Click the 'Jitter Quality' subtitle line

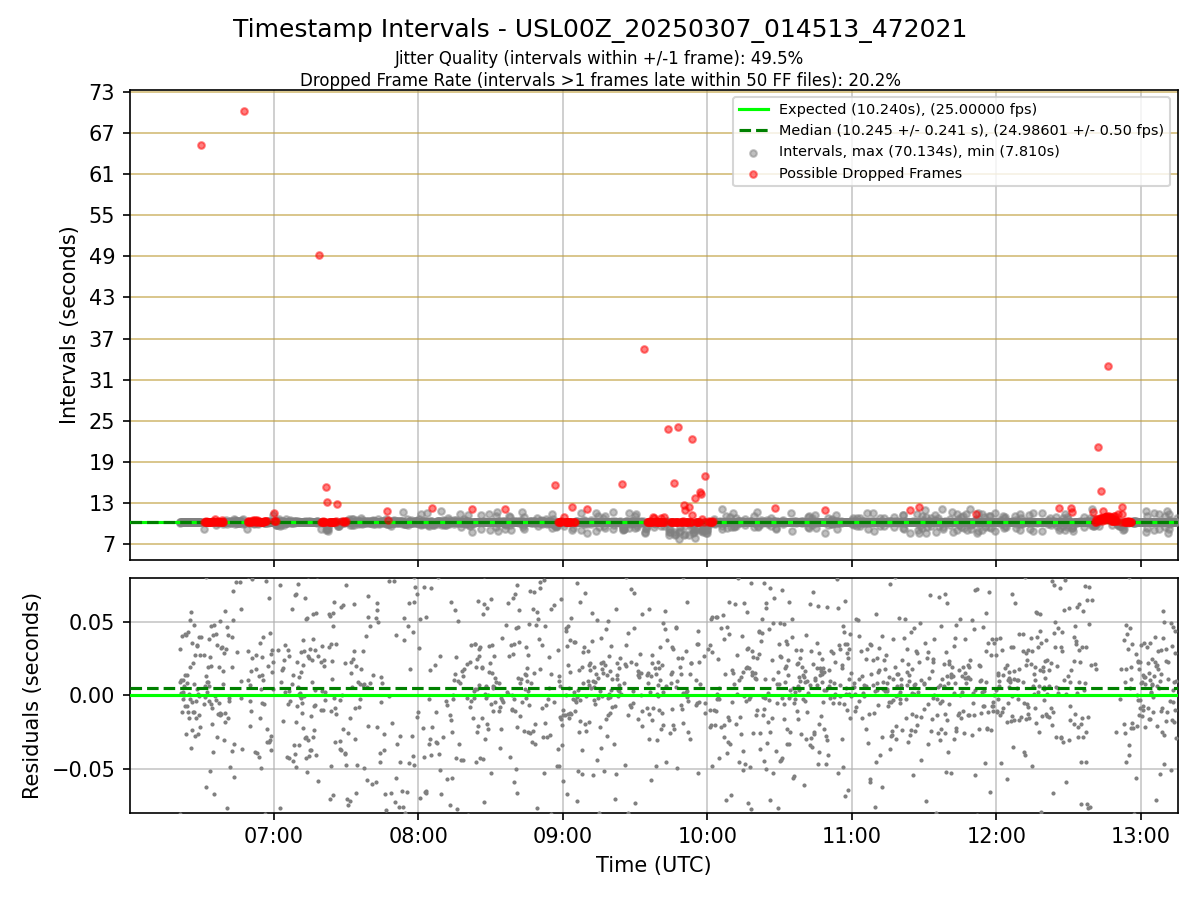point(599,58)
